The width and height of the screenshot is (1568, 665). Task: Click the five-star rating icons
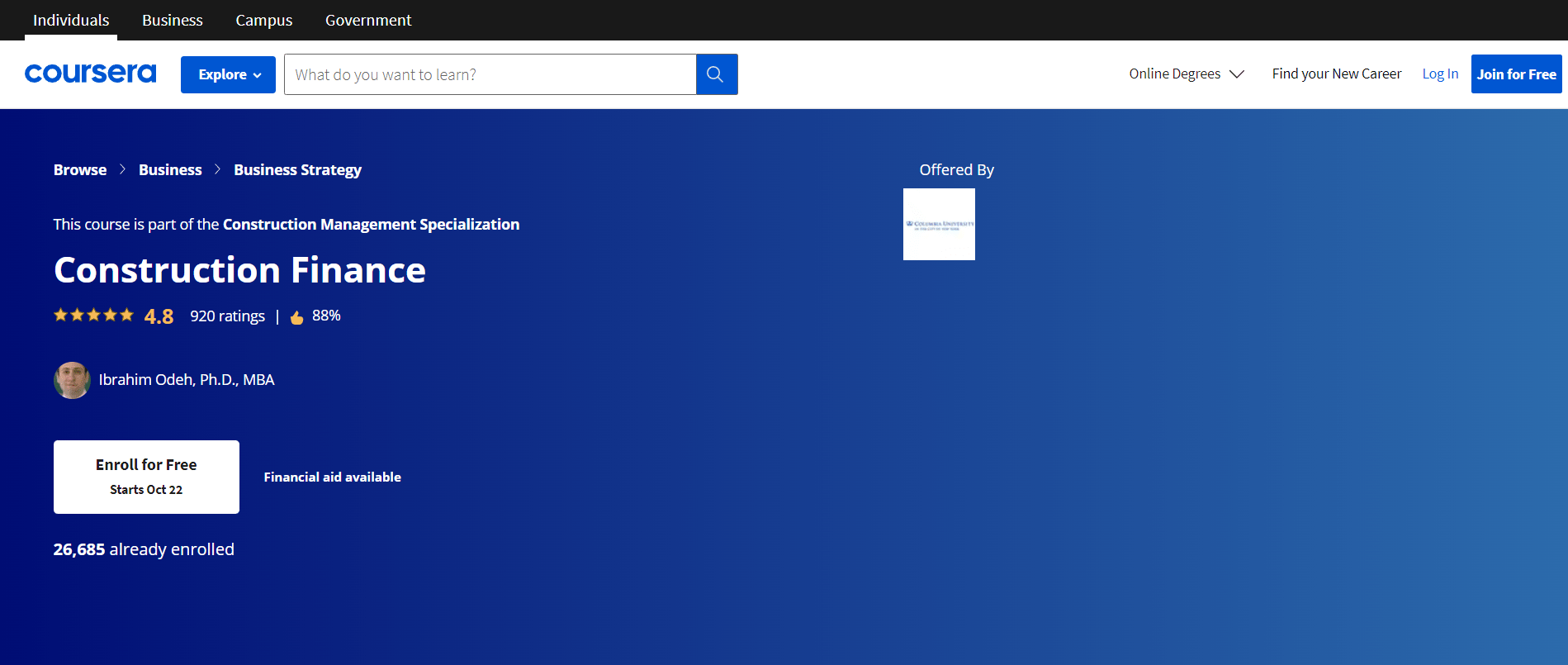(x=93, y=316)
